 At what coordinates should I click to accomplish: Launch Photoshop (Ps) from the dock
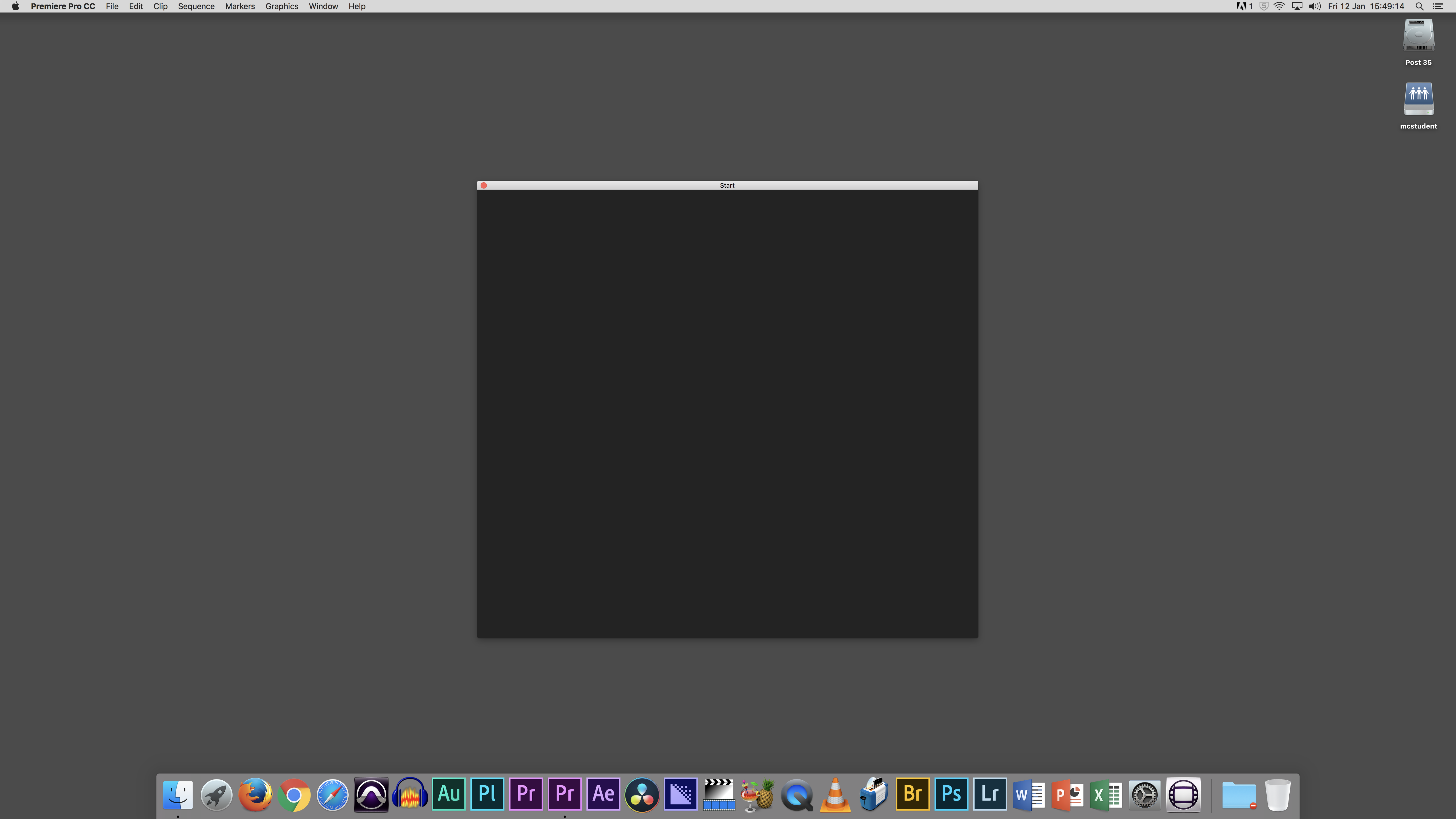tap(951, 794)
